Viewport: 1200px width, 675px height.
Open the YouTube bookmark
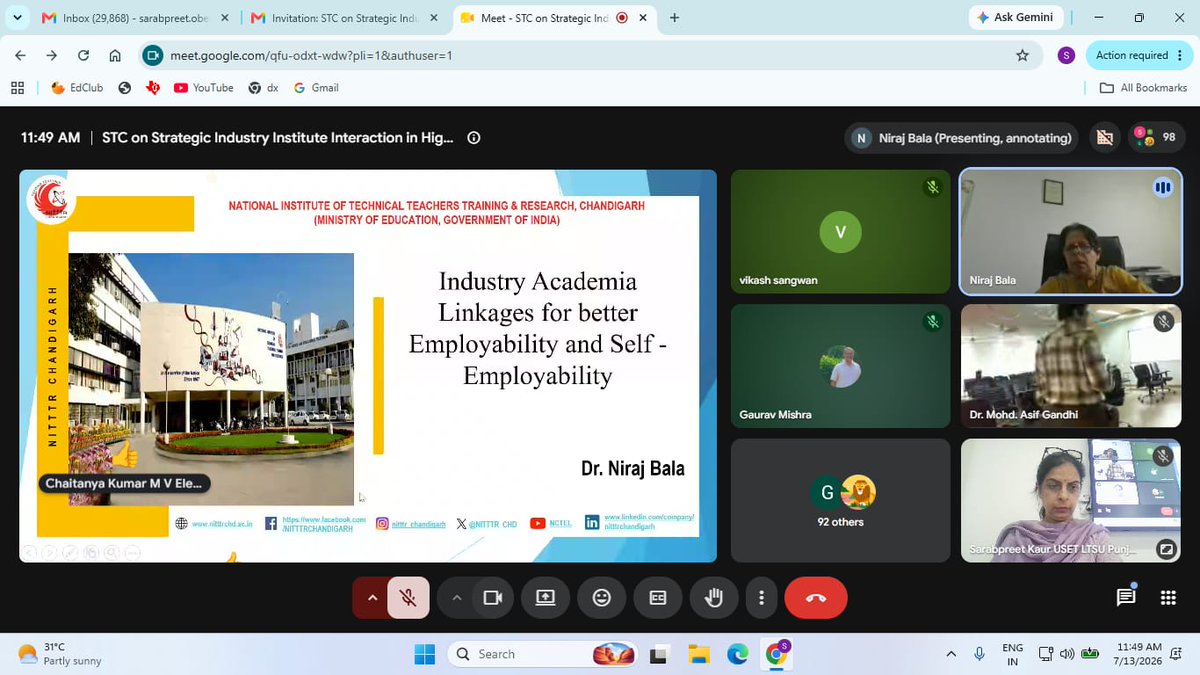point(203,88)
